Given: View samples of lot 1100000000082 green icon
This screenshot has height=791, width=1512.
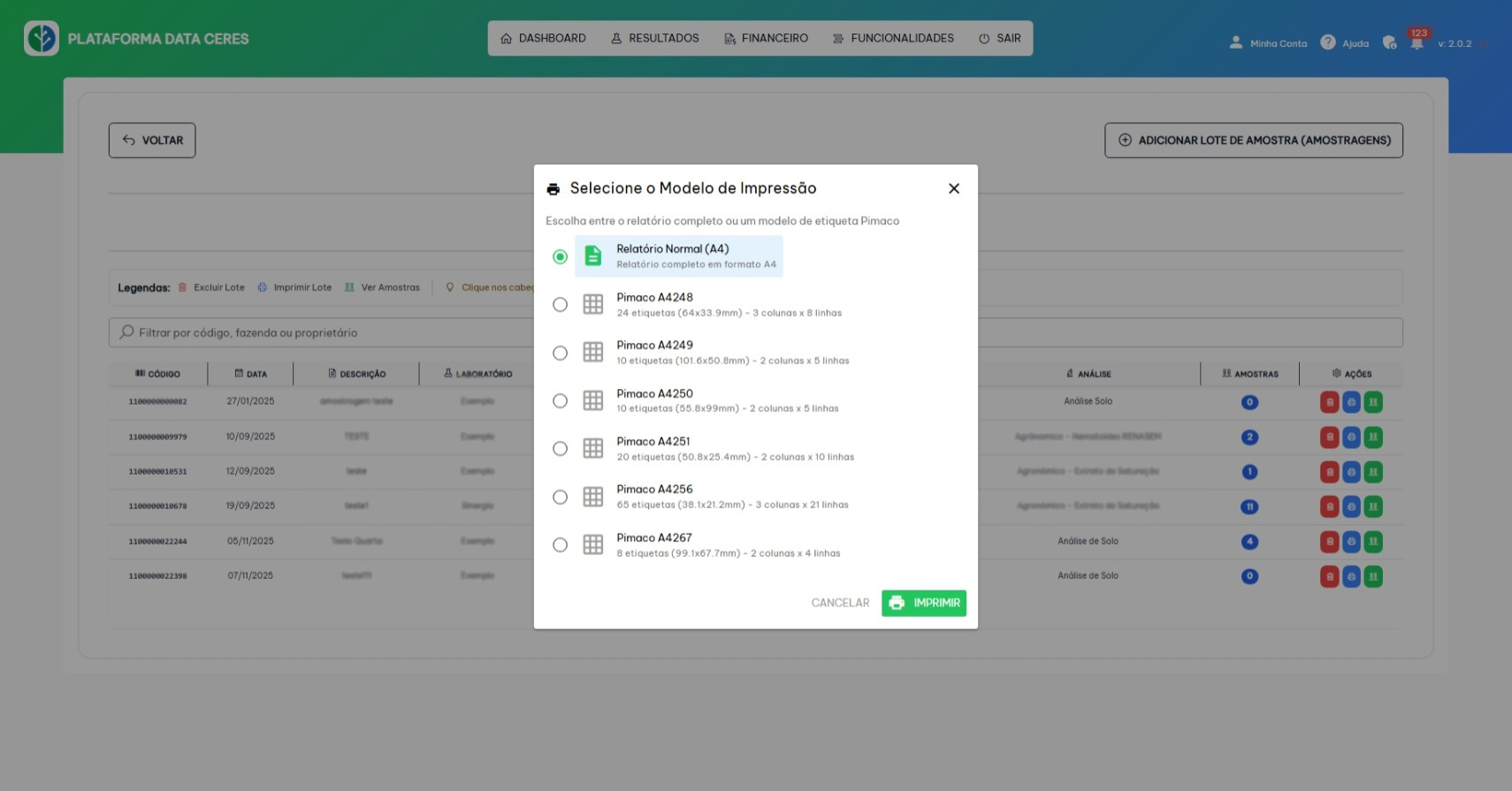Looking at the screenshot, I should [1373, 402].
